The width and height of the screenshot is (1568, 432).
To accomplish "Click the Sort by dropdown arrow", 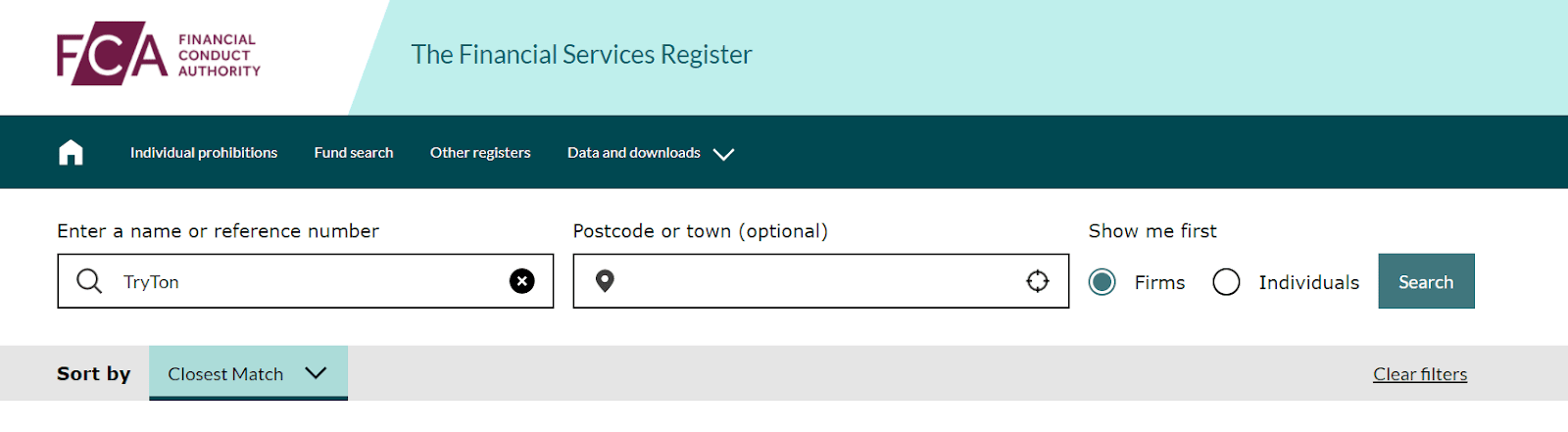I will click(316, 373).
